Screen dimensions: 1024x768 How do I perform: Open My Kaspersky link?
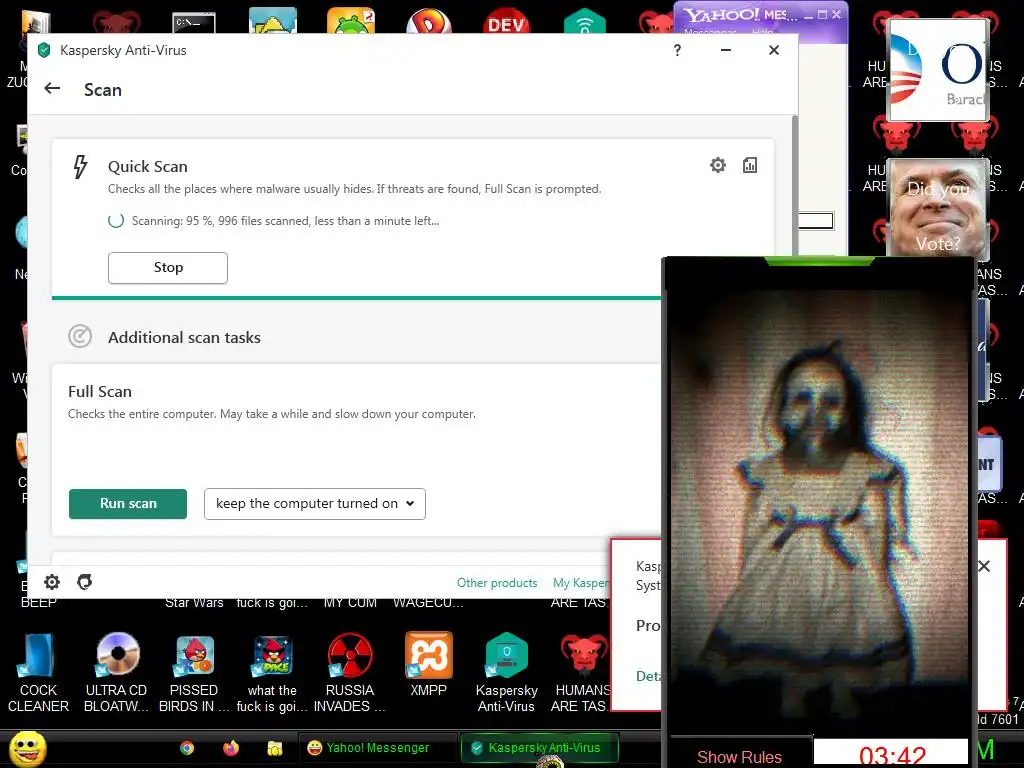point(581,583)
